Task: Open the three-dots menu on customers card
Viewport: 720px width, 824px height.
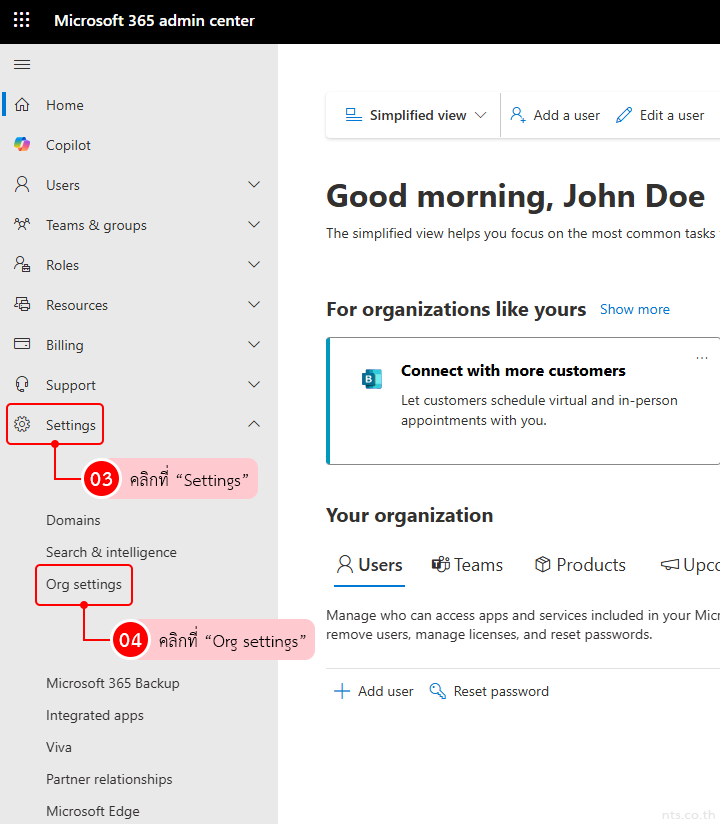Action: (x=702, y=358)
